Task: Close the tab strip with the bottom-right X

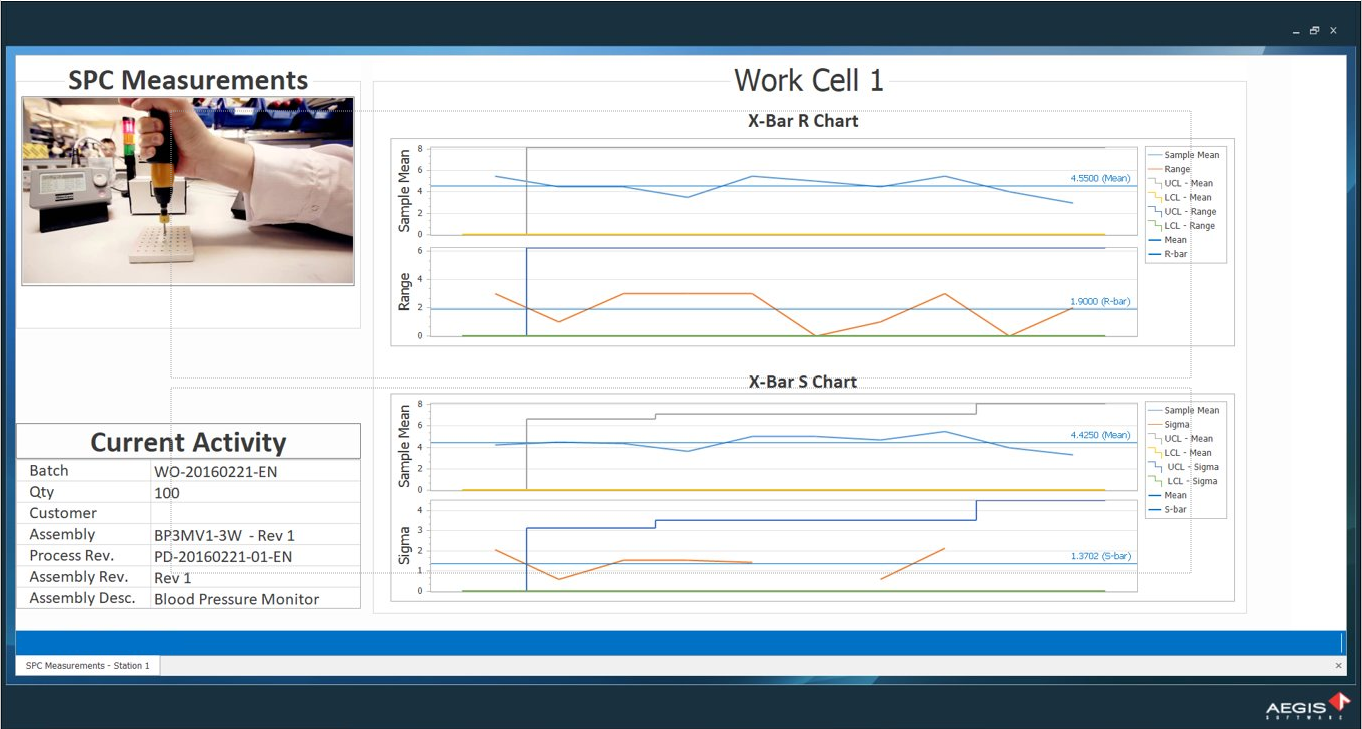Action: [x=1339, y=665]
